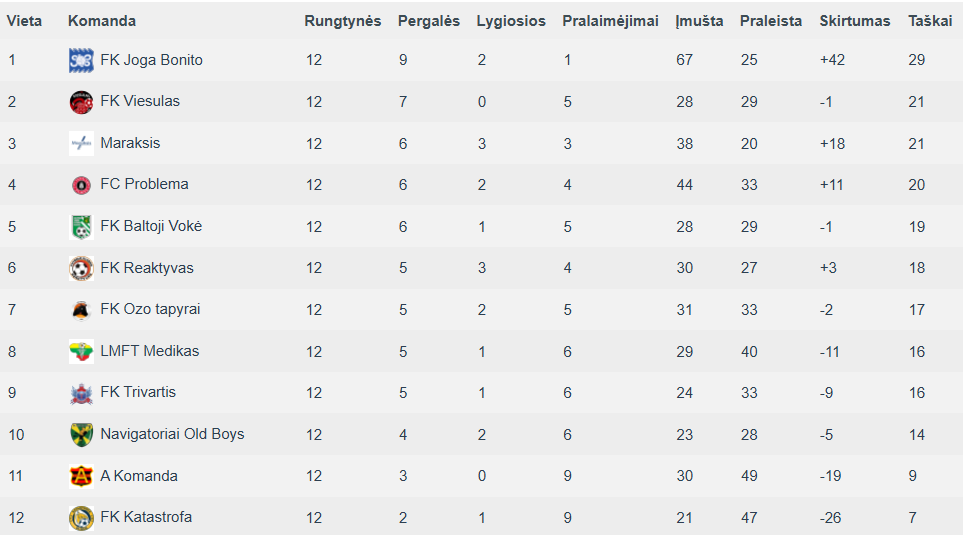The height and width of the screenshot is (535, 964).
Task: Click the A Komanda logo
Action: coord(81,476)
